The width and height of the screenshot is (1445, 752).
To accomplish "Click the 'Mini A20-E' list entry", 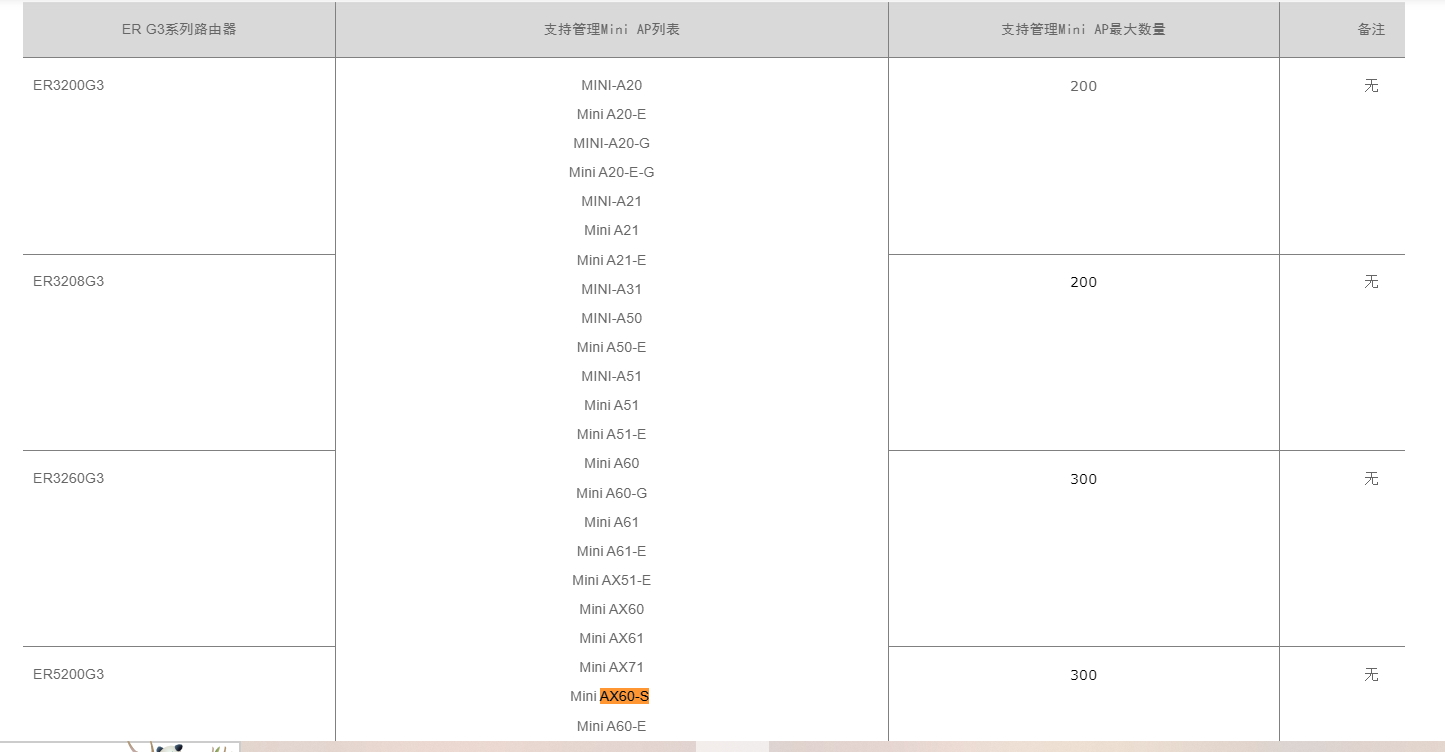I will coord(612,114).
